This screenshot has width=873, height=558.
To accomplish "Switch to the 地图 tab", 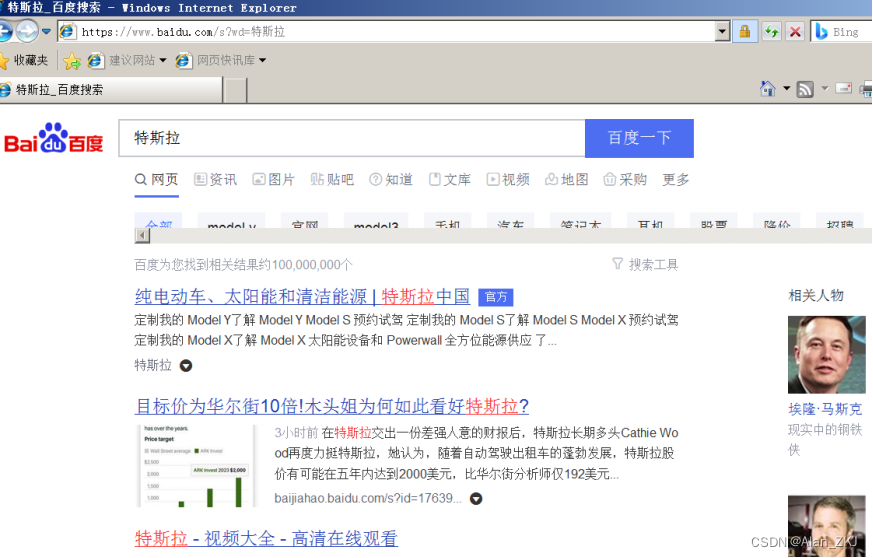I will coord(567,179).
